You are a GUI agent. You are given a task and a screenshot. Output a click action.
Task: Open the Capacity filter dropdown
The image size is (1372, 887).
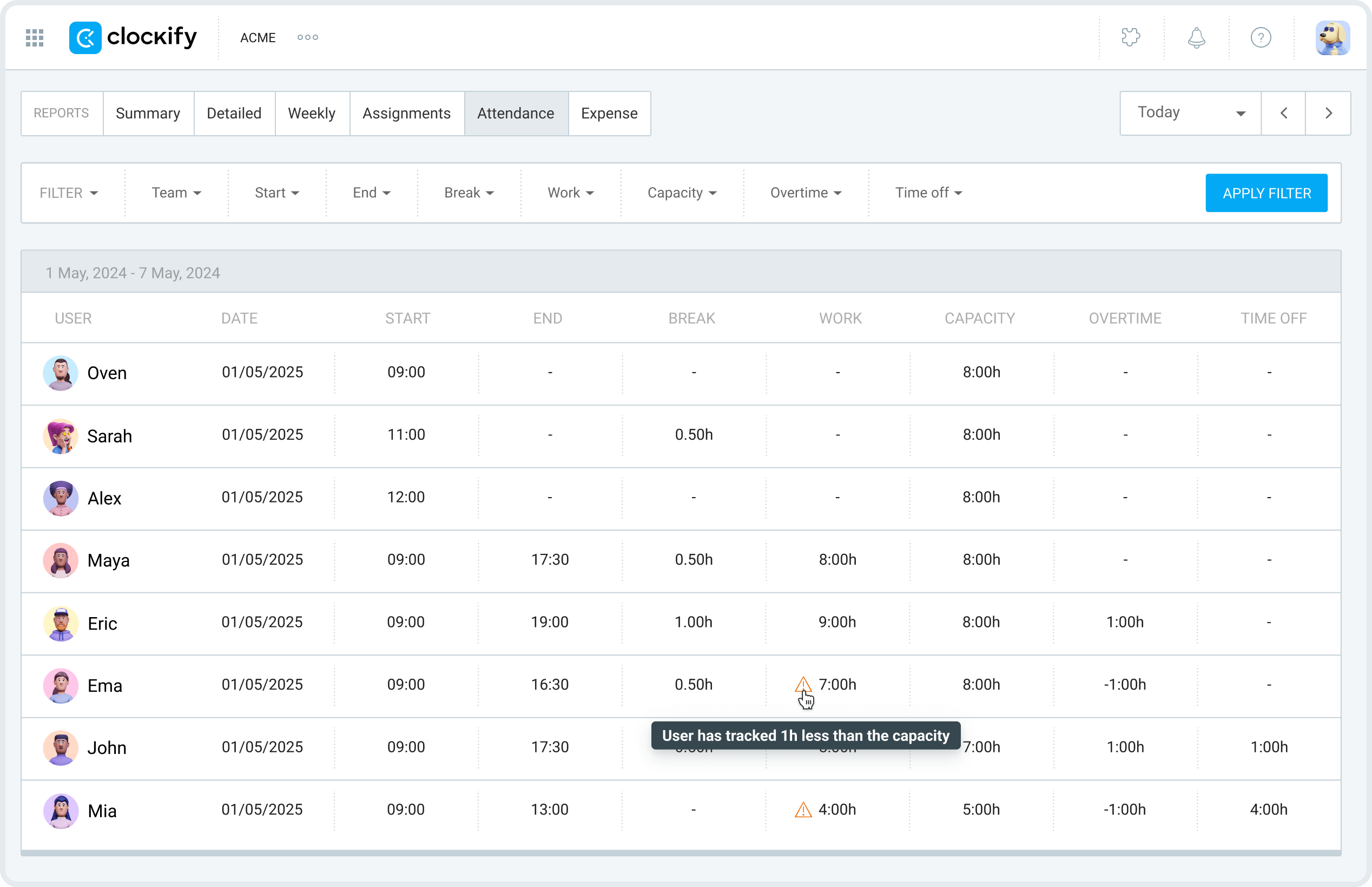point(681,193)
